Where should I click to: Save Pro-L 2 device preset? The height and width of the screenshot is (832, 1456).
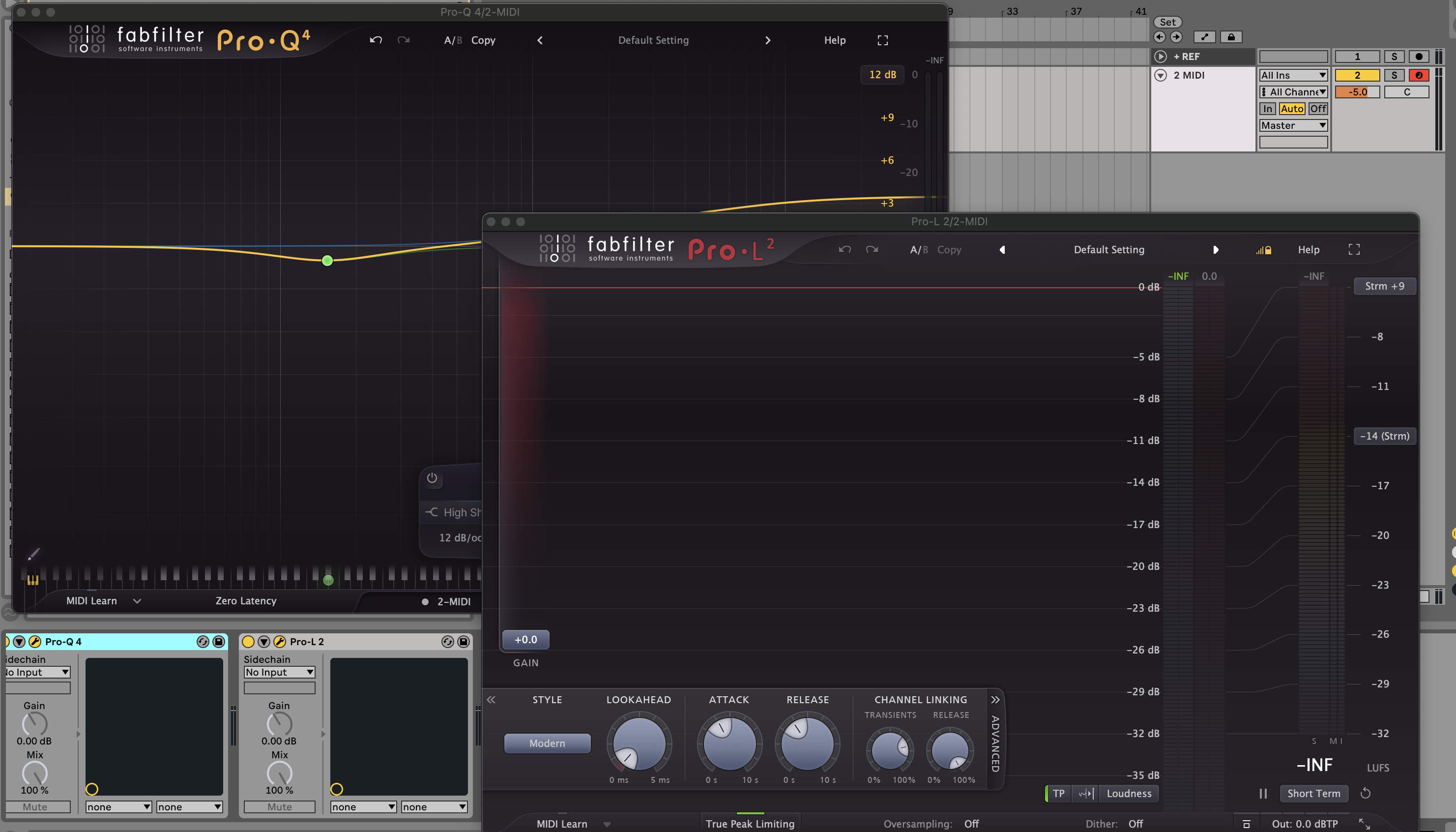(x=463, y=641)
